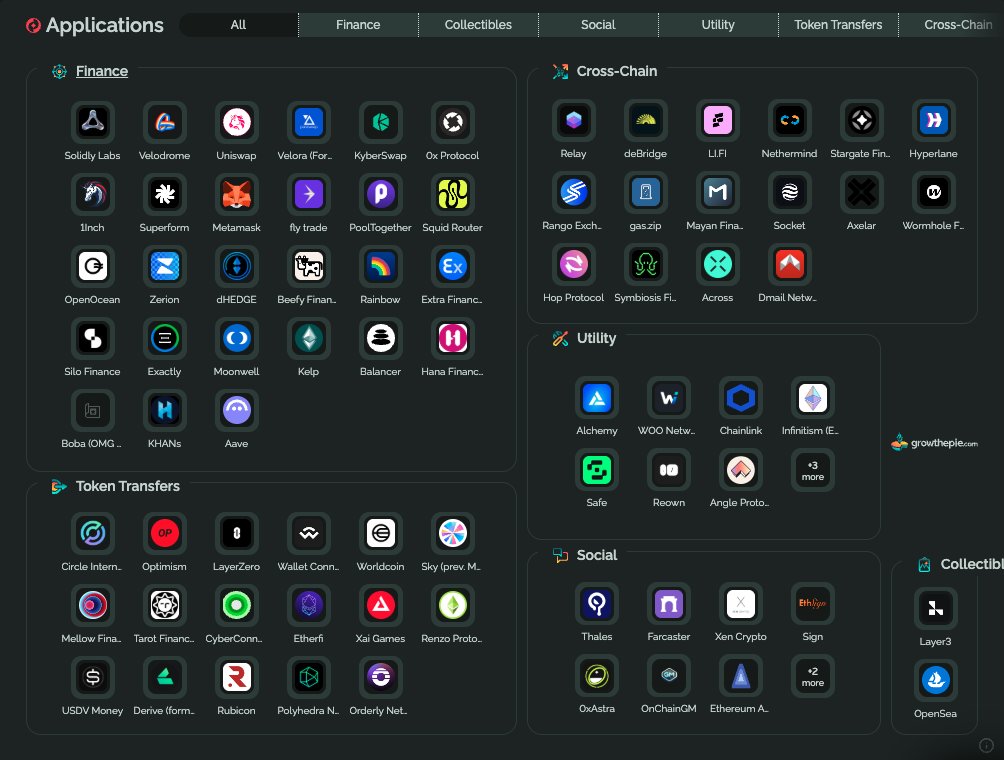This screenshot has width=1004, height=760.
Task: Click the Squid Router icon
Action: 453,194
